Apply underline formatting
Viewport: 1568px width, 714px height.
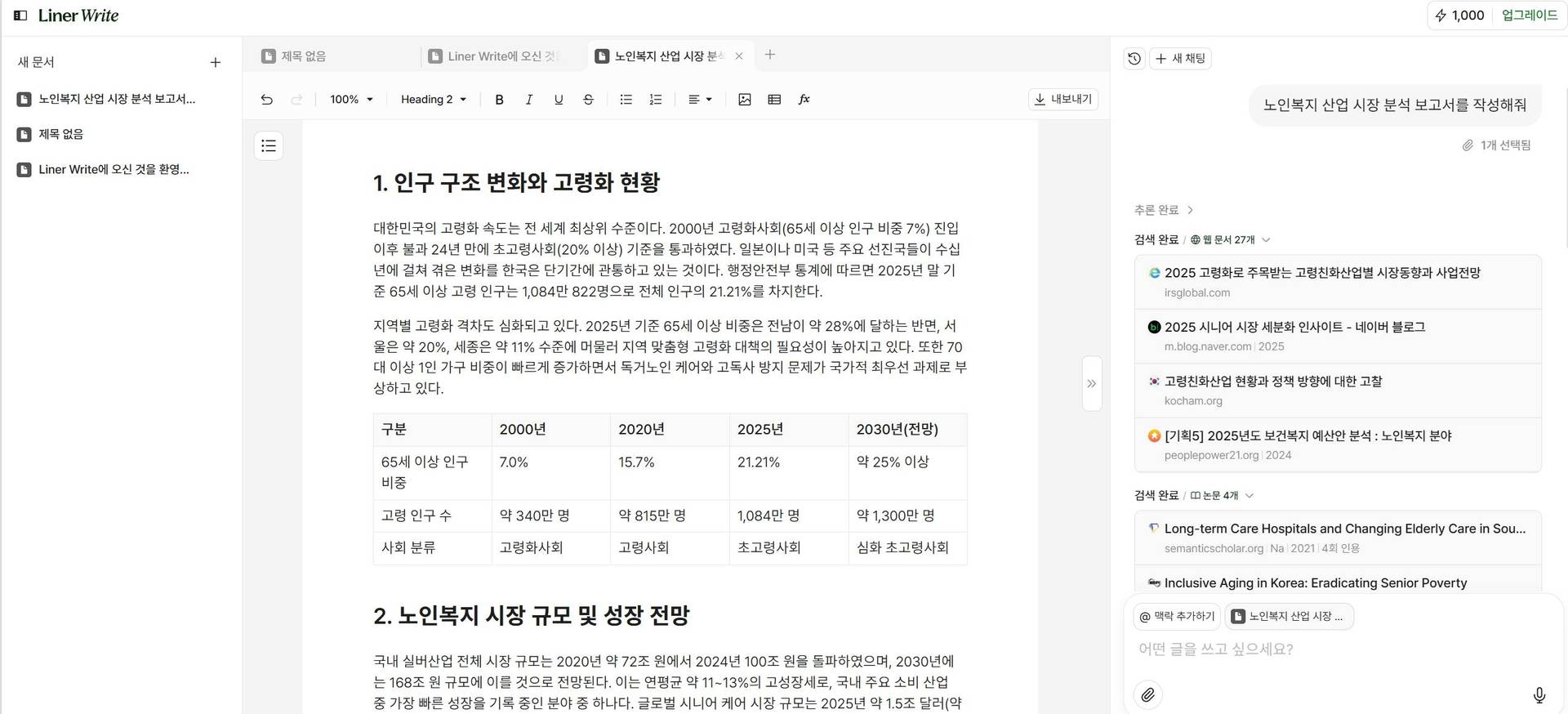(559, 100)
